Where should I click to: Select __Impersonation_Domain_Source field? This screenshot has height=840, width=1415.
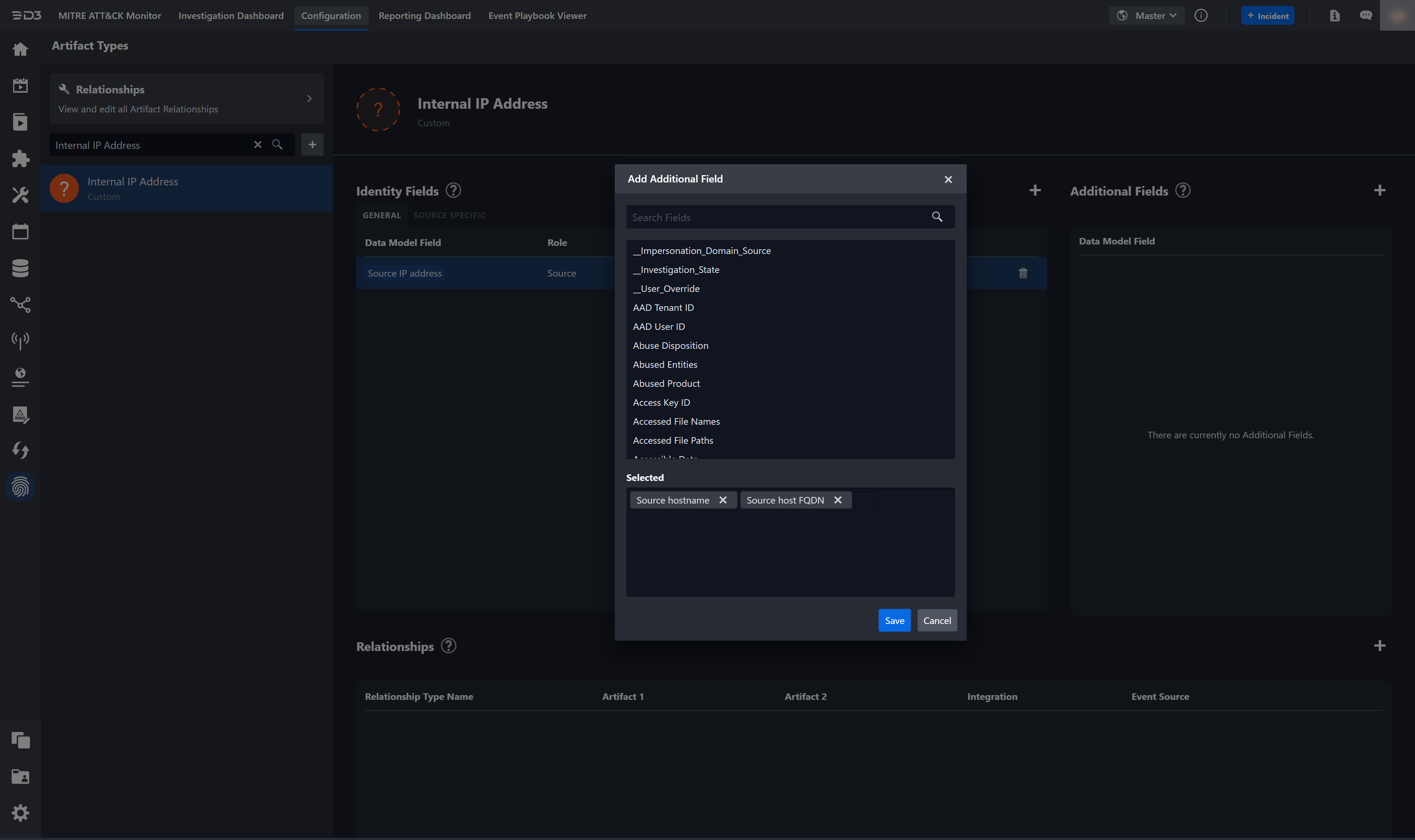click(x=790, y=250)
